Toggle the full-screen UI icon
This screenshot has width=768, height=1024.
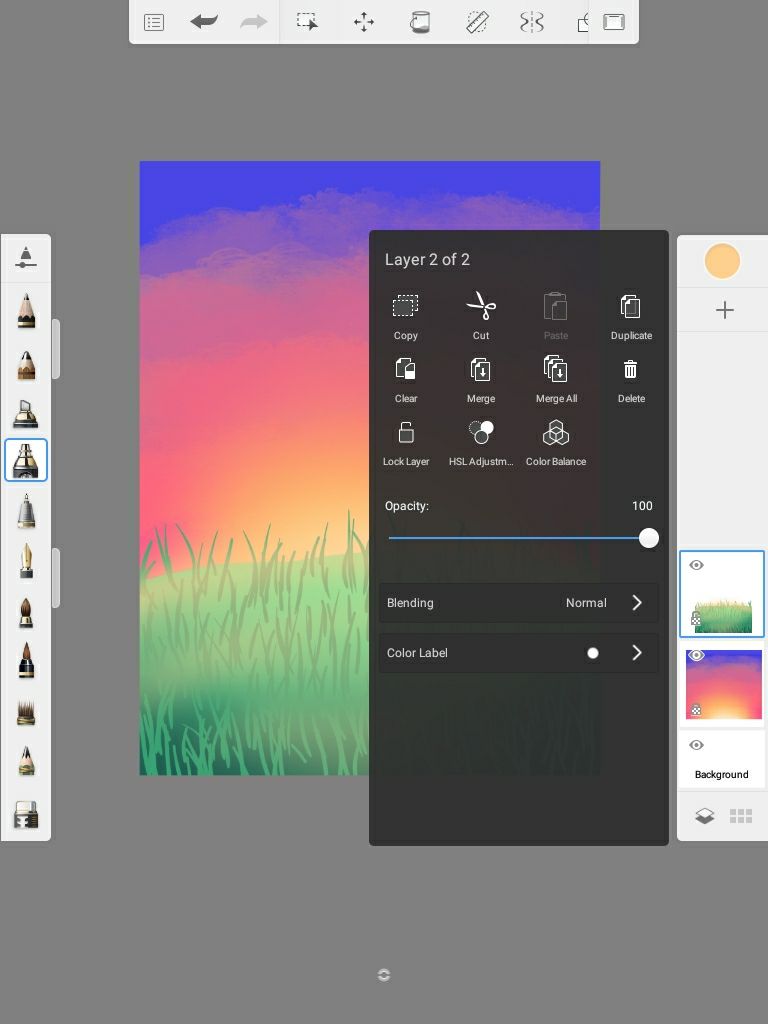pyautogui.click(x=613, y=22)
